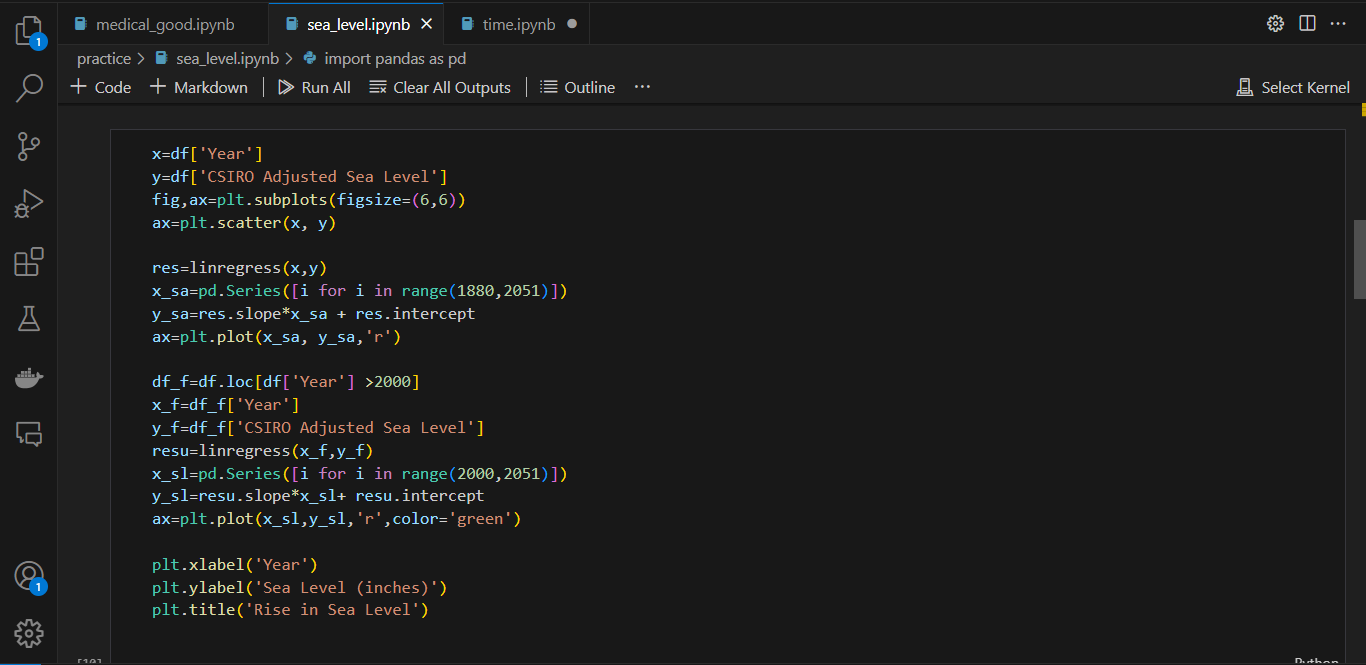Run all notebook cells
1366x665 pixels.
point(314,87)
